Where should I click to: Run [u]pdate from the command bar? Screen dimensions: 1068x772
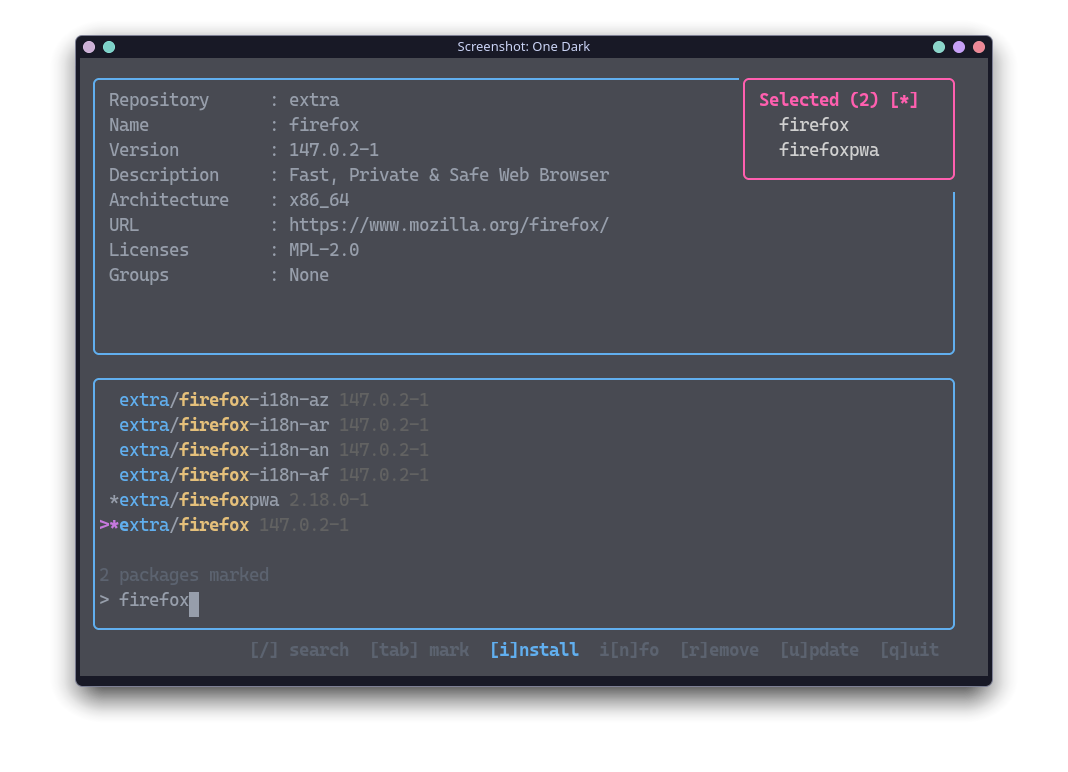tap(819, 649)
